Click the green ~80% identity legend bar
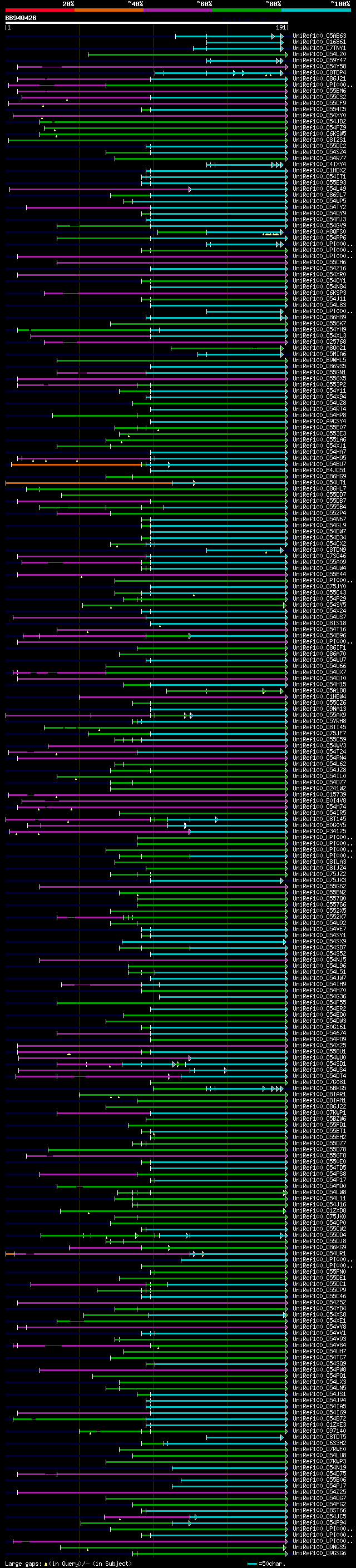This screenshot has height=1568, width=356. [x=247, y=10]
